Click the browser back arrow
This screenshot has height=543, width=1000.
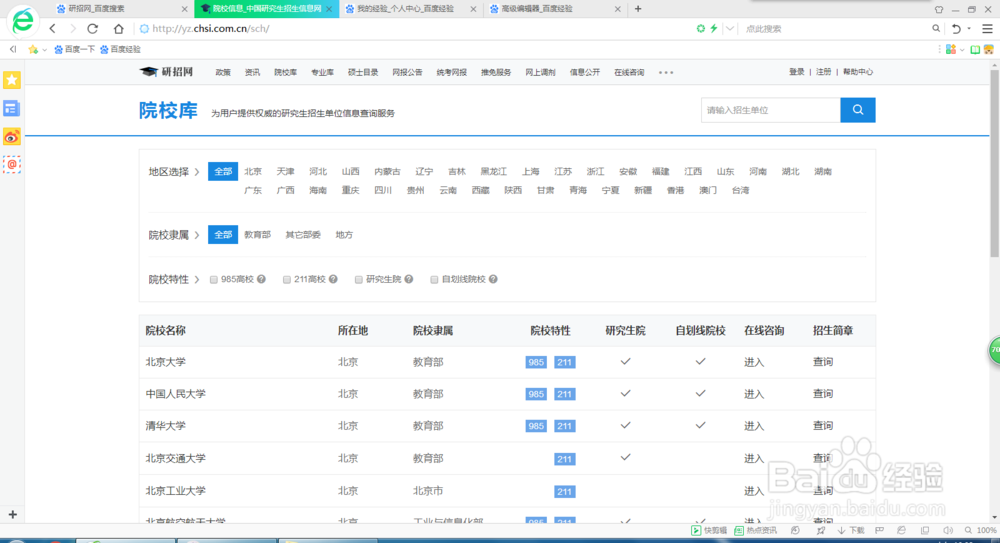click(x=53, y=29)
